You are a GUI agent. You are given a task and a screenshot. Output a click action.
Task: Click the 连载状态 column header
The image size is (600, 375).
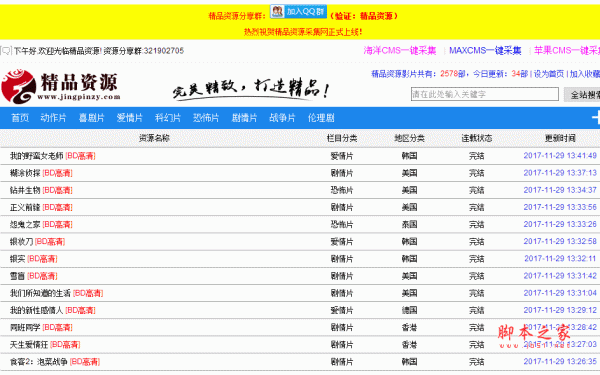[477, 138]
